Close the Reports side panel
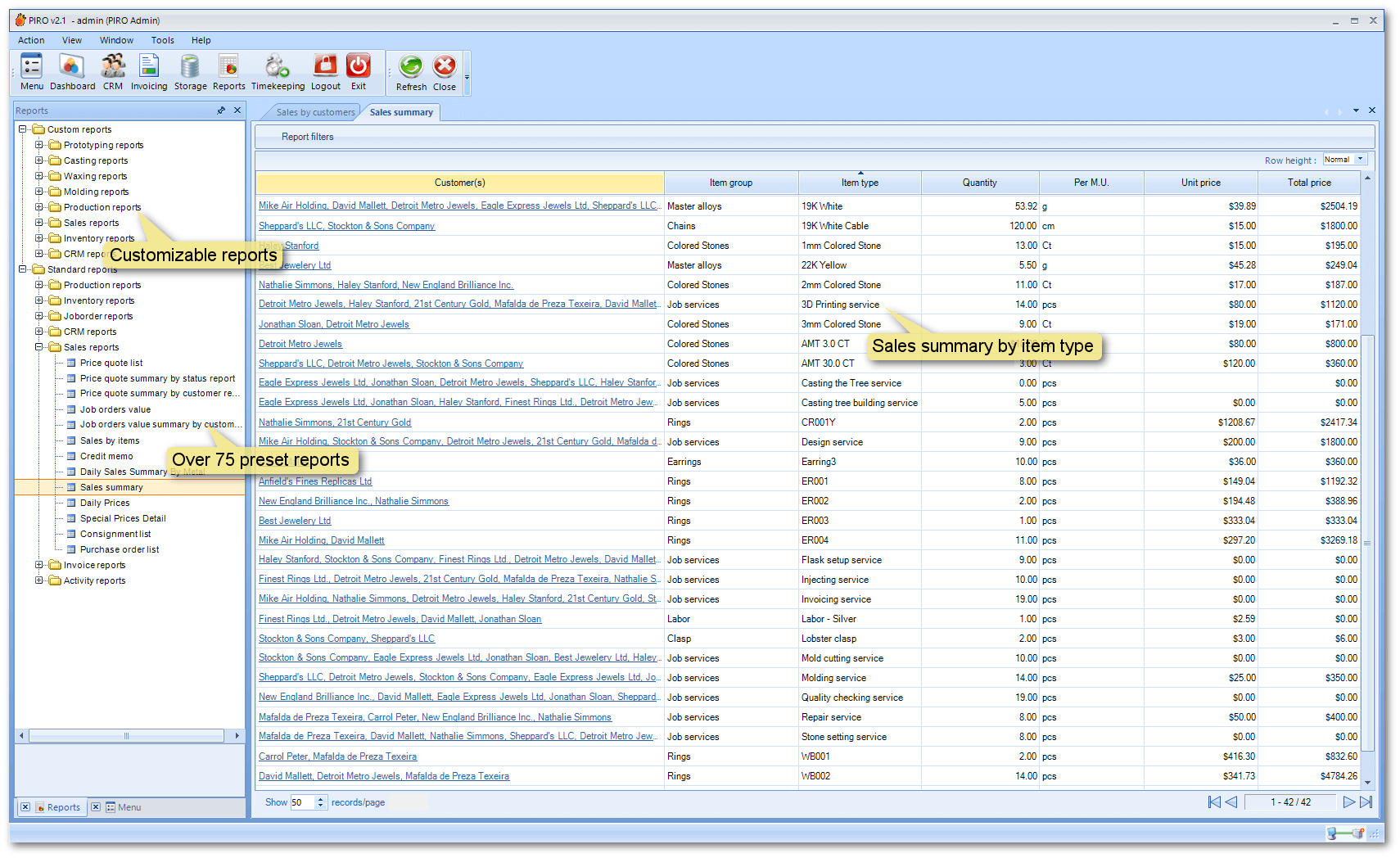This screenshot has width=1400, height=858. tap(237, 111)
